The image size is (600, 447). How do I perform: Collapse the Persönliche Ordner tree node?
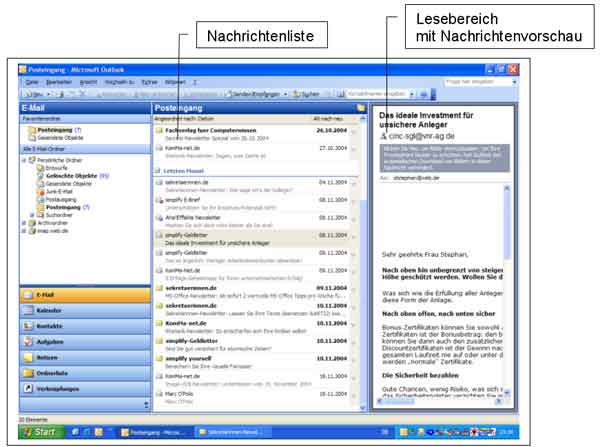tap(24, 159)
